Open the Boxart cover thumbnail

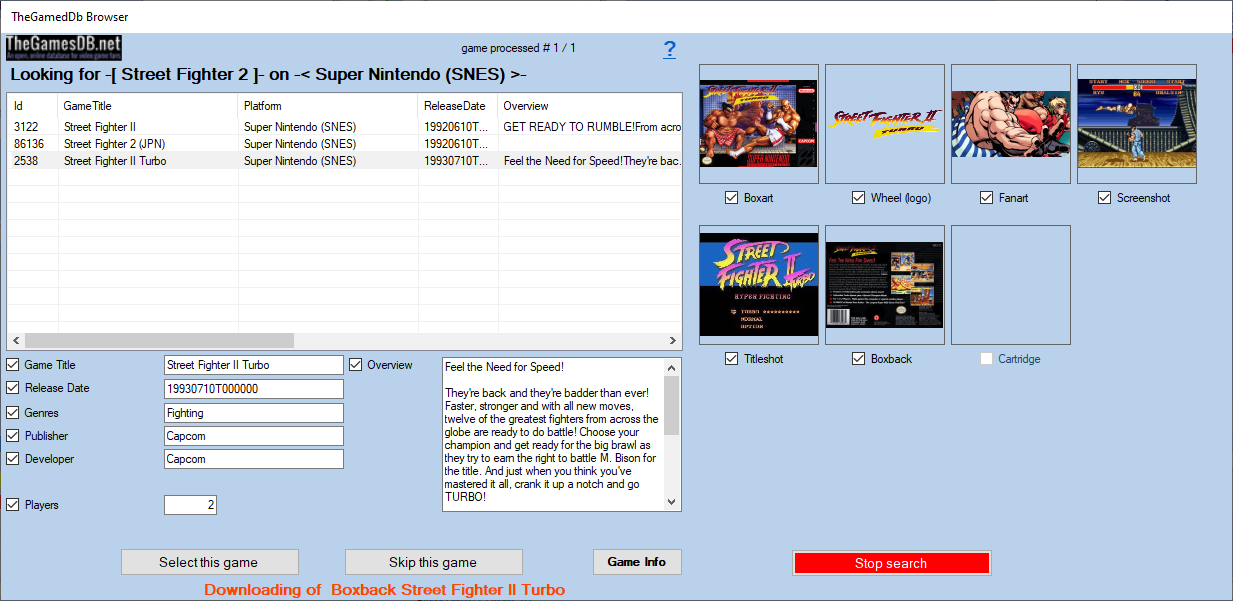pyautogui.click(x=758, y=124)
